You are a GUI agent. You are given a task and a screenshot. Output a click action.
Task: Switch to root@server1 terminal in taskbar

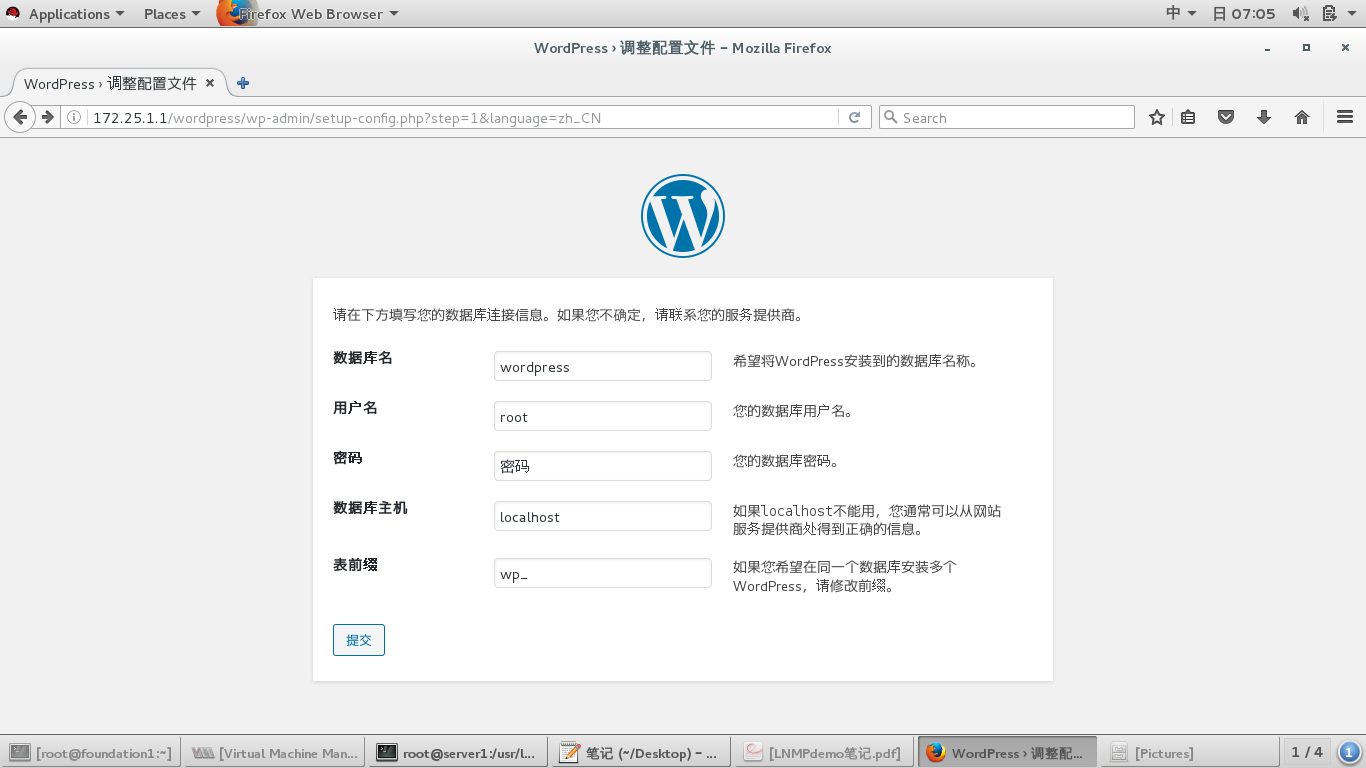tap(458, 753)
